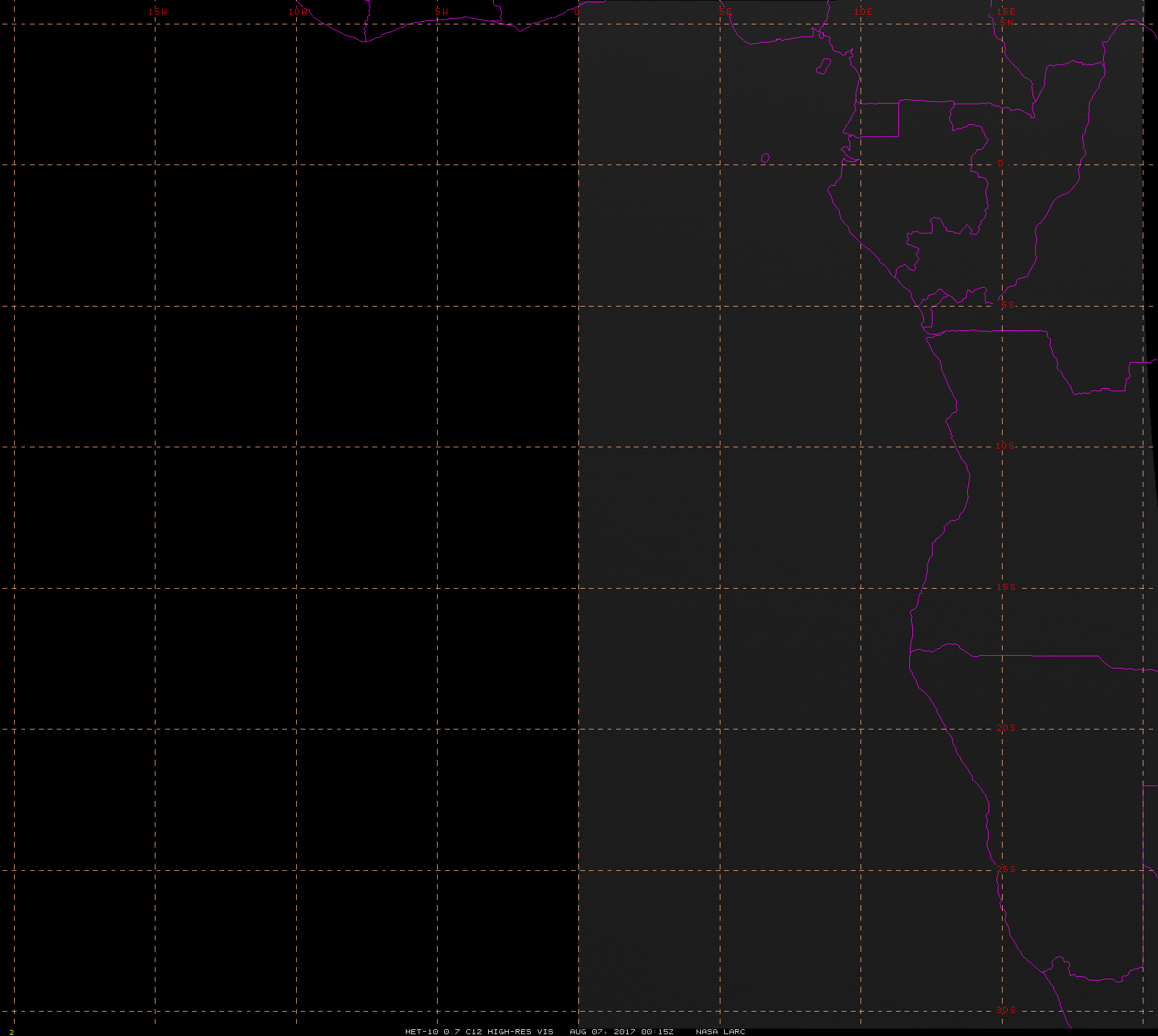This screenshot has width=1158, height=1036.
Task: Click the 15E longitude label
Action: 1006,12
